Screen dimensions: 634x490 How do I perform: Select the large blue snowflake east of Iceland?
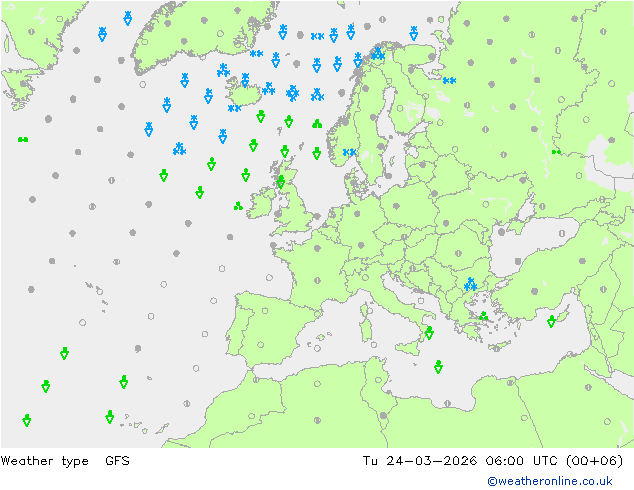coord(292,93)
